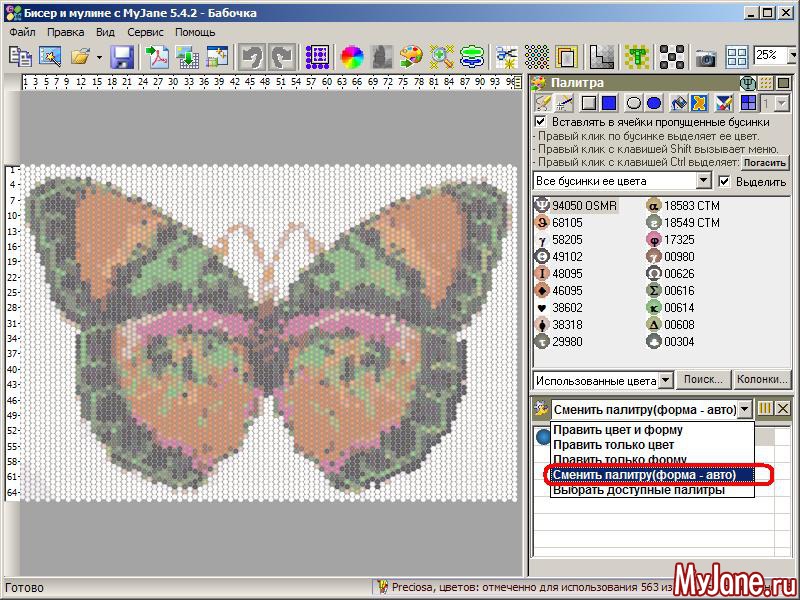Choose 'Править только цвет' from the list
Image resolution: width=800 pixels, height=600 pixels.
tap(613, 445)
